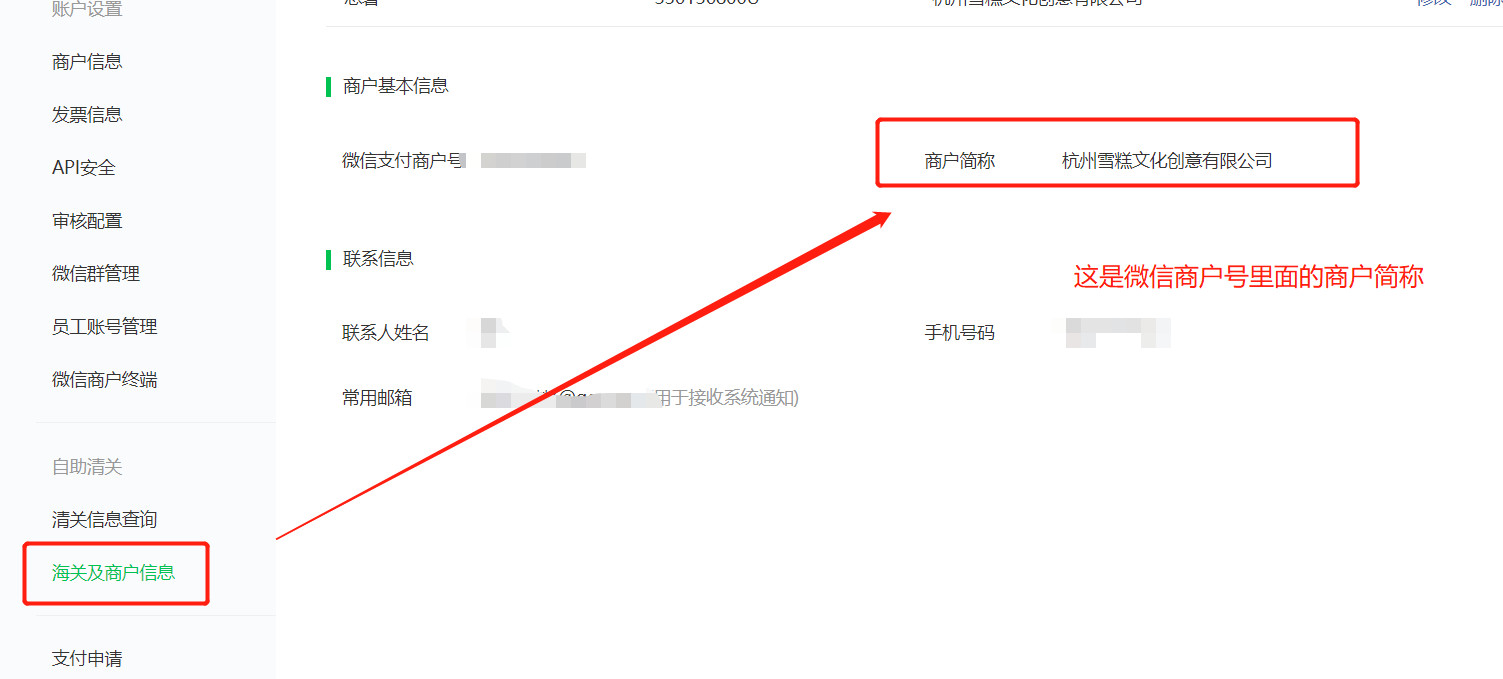Click the red annotation text 这是微信商户号里面的商户简称
This screenshot has height=679, width=1503.
(1249, 277)
